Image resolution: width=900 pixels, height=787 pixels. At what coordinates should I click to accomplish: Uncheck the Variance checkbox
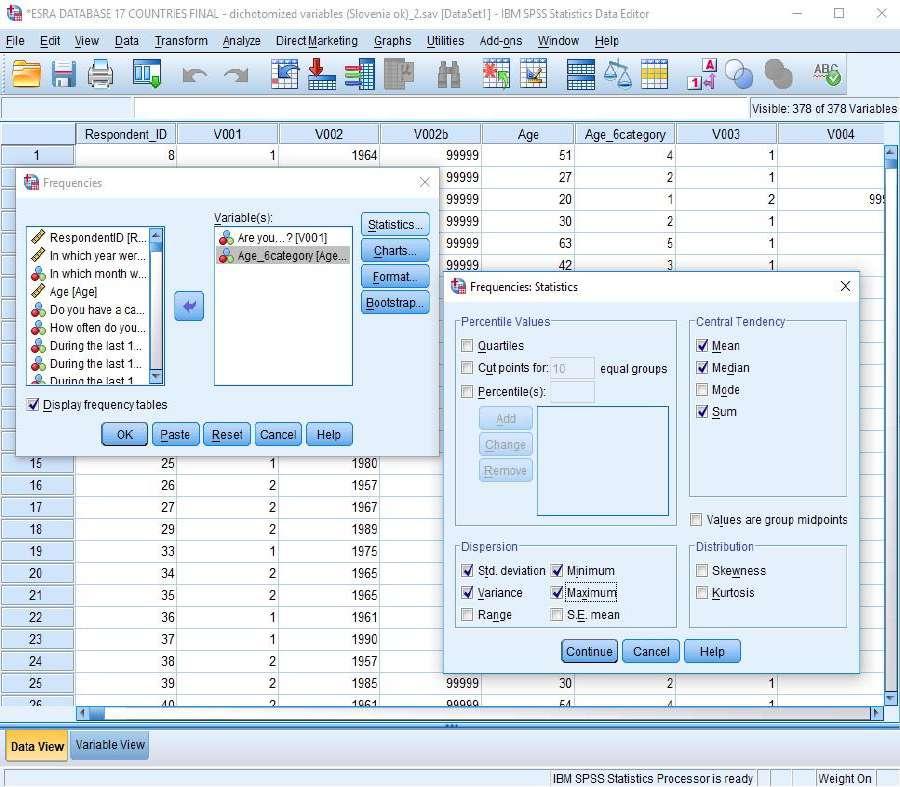(467, 592)
